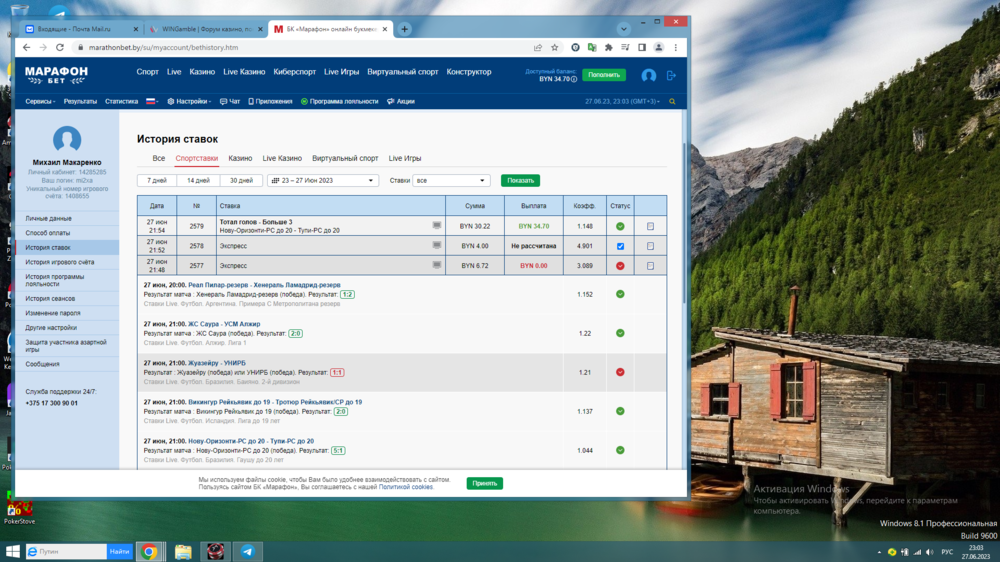Reload the page using the browser refresh icon
This screenshot has width=1000, height=562.
(60, 47)
